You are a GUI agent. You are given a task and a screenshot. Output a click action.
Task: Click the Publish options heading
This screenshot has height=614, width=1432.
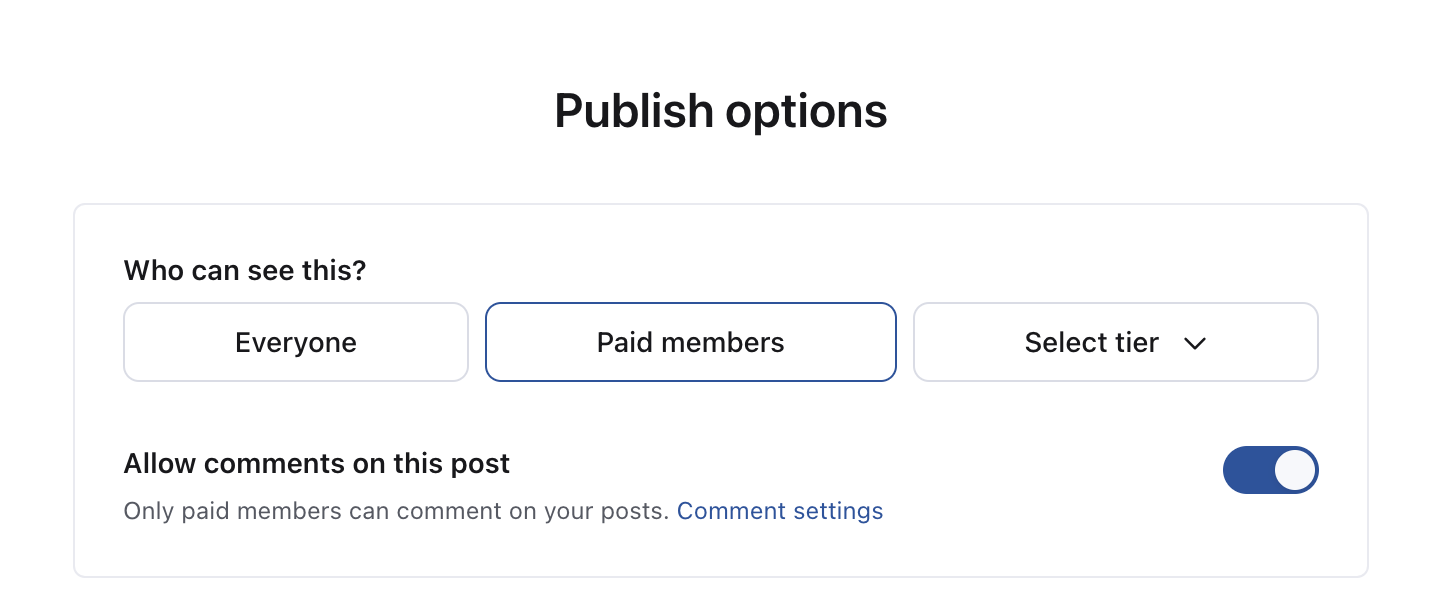pos(720,110)
